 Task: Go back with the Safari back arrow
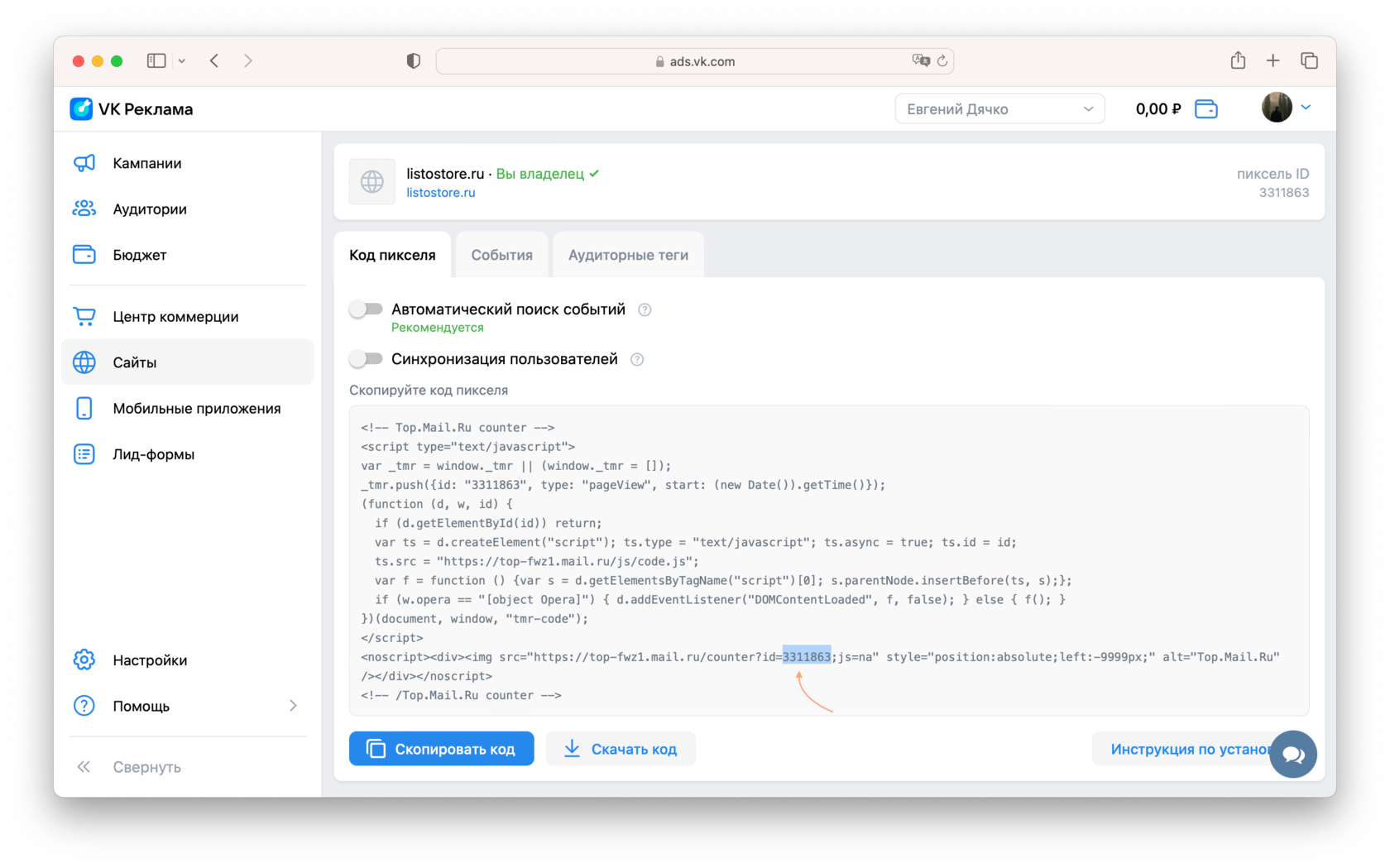pos(214,60)
